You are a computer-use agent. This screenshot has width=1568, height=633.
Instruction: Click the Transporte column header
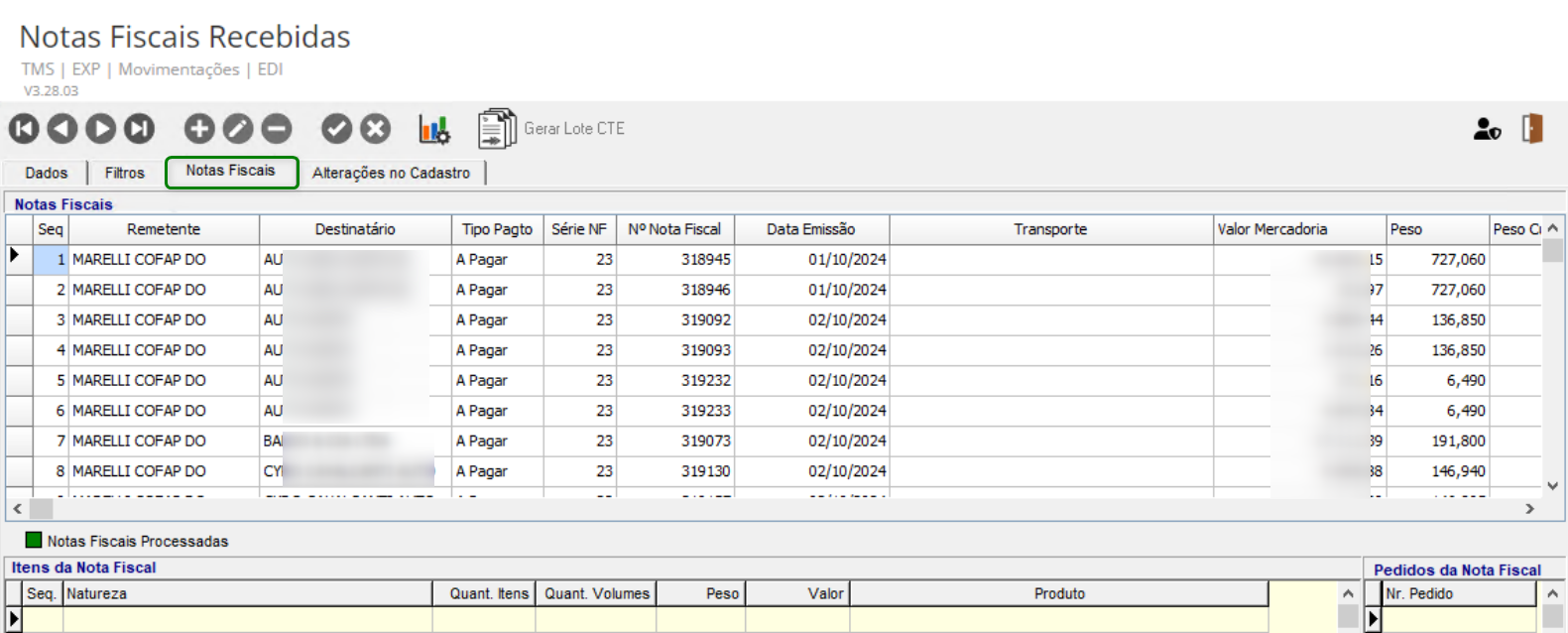[1050, 229]
